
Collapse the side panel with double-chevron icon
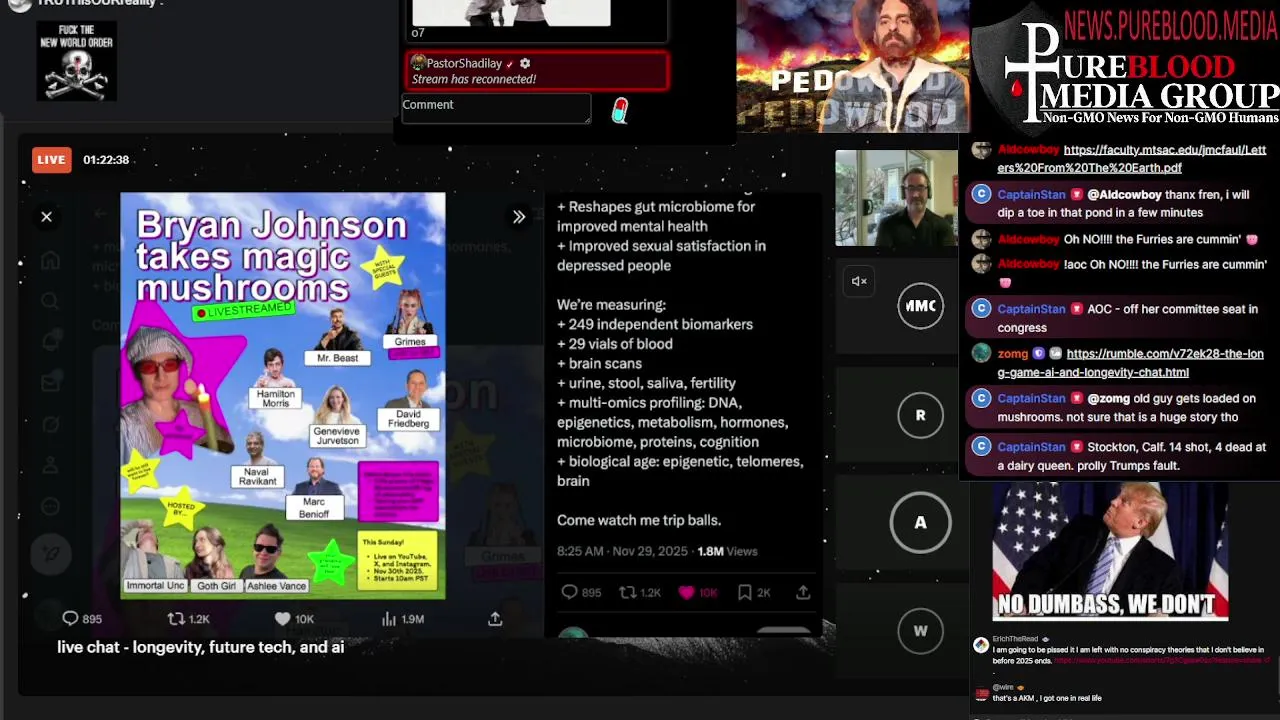click(519, 217)
